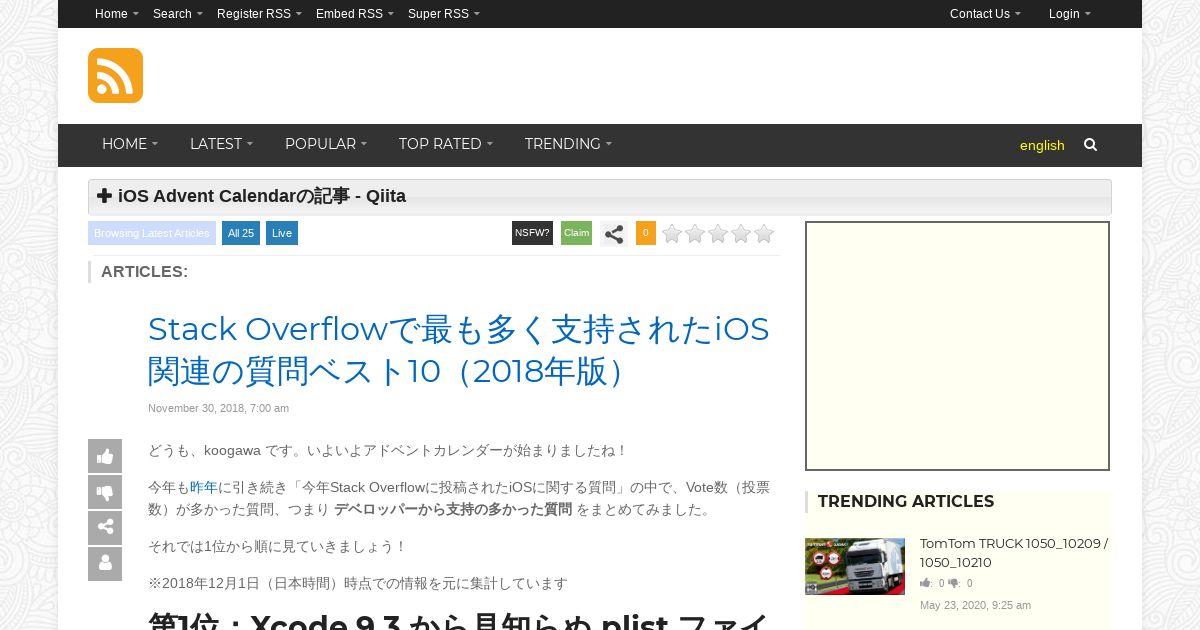The height and width of the screenshot is (630, 1200).
Task: Open the HOME main navigation item
Action: pyautogui.click(x=130, y=144)
